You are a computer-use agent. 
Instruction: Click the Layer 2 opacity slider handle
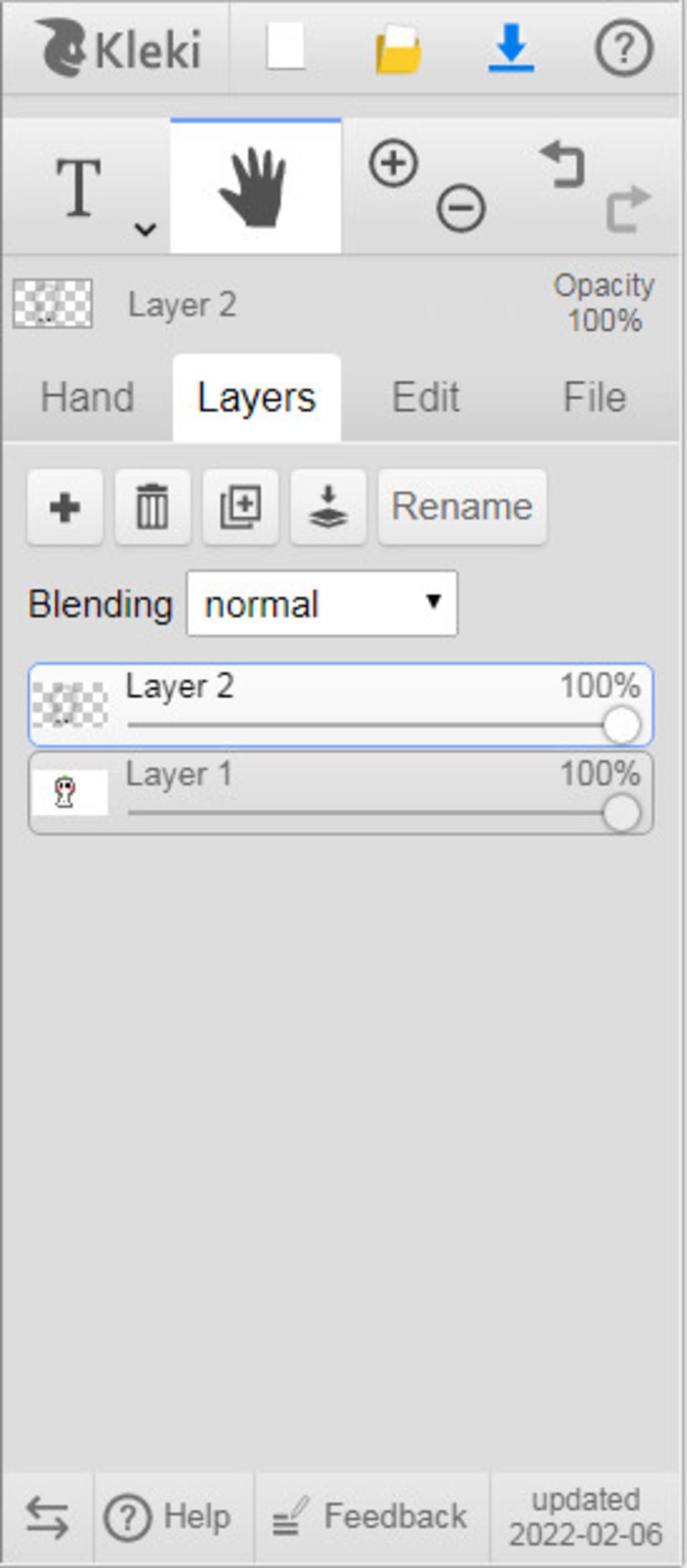pyautogui.click(x=621, y=726)
